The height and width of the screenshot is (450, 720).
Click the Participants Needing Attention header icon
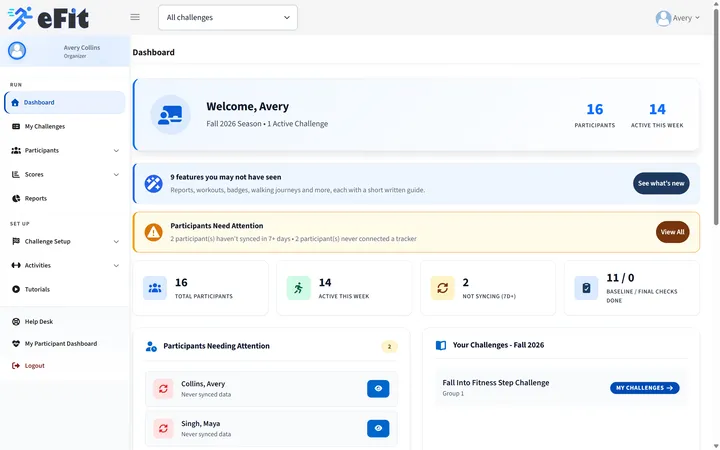point(151,346)
